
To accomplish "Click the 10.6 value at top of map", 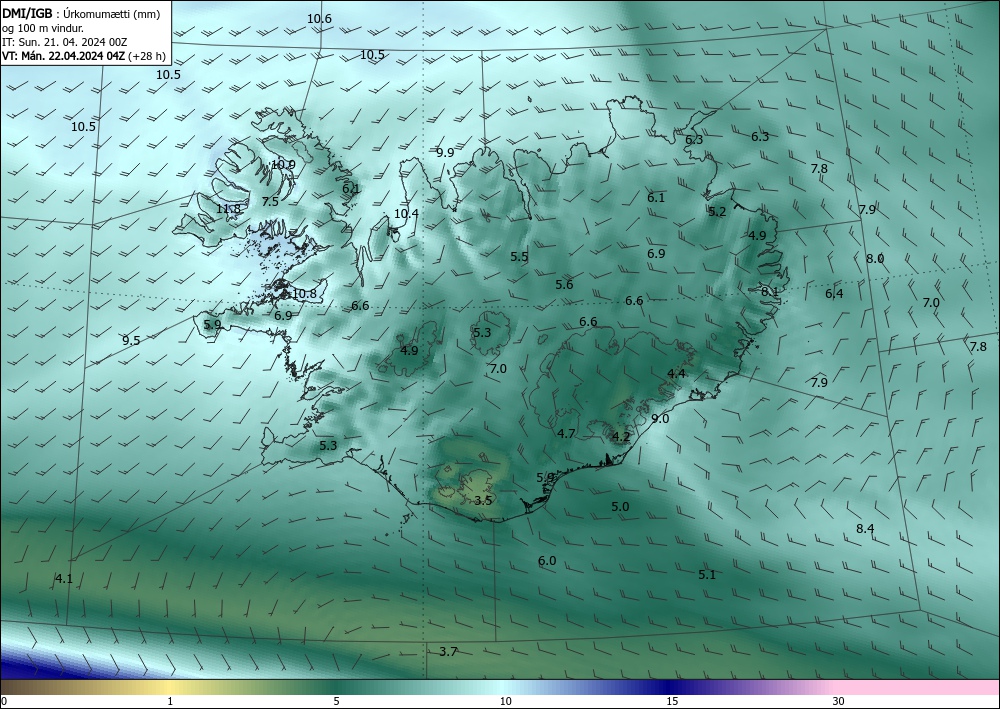I will [x=320, y=19].
